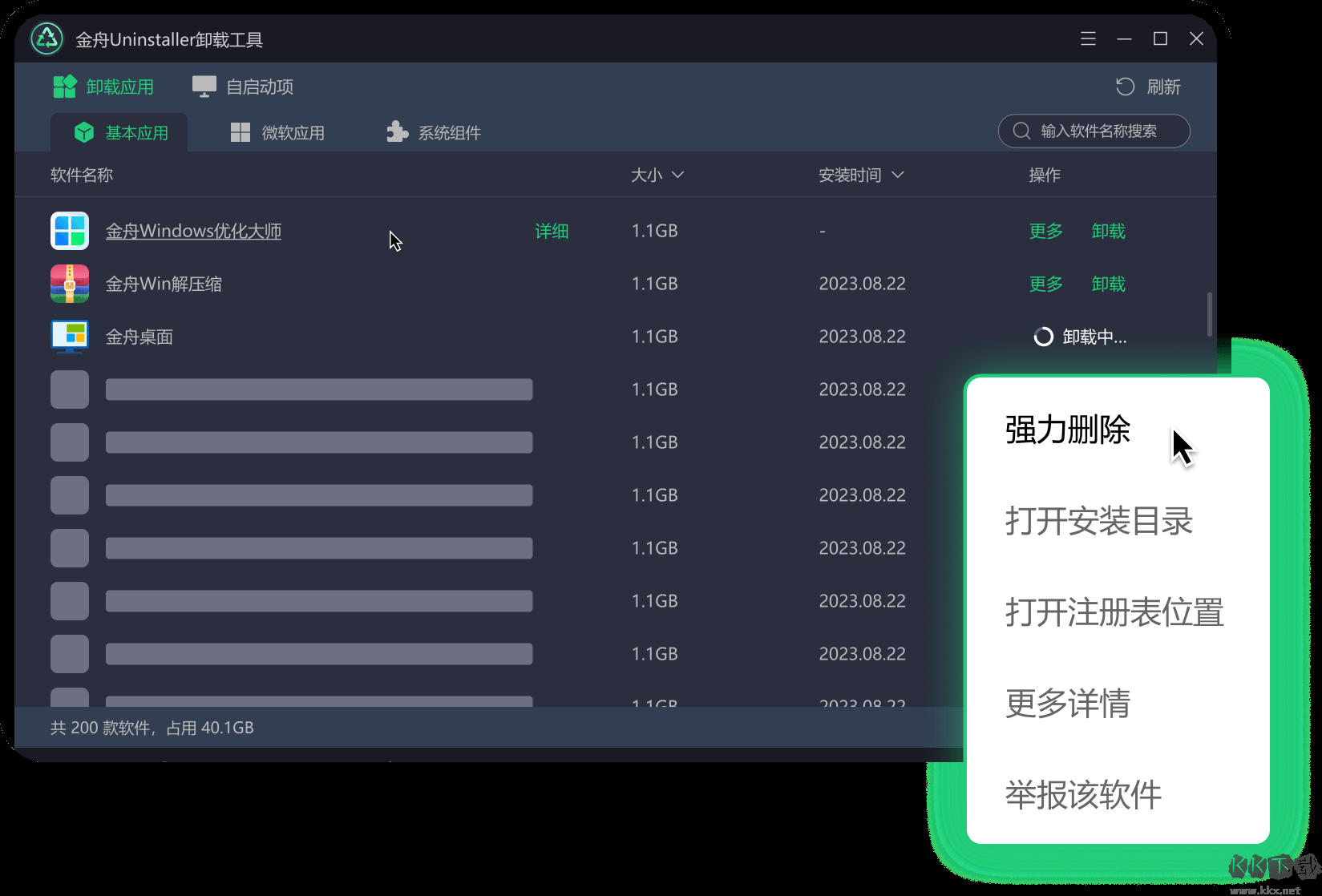The width and height of the screenshot is (1322, 896).
Task: Click the vertical list scrollbar
Action: 1209,314
